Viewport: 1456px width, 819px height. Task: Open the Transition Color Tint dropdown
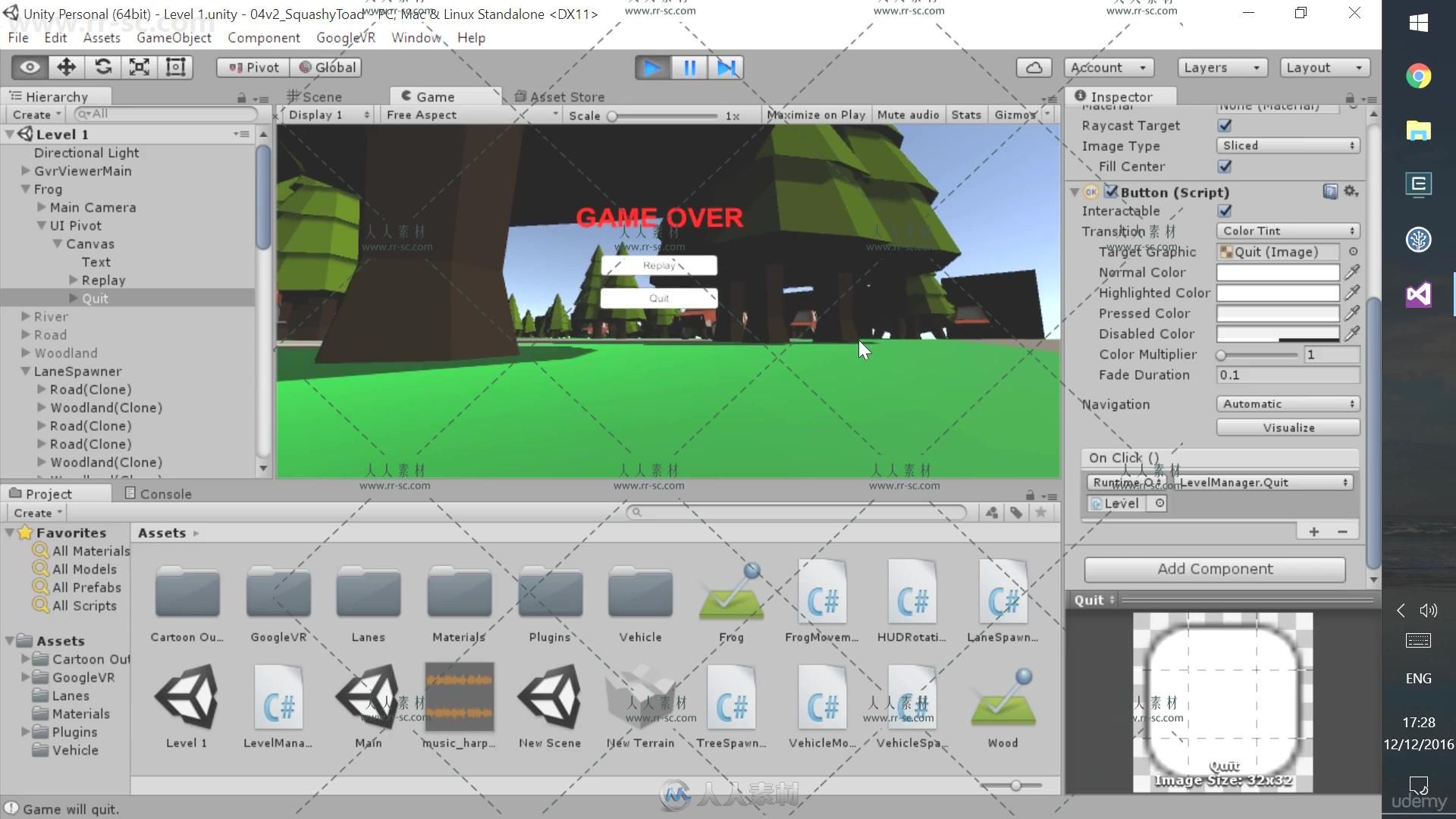[x=1288, y=231]
